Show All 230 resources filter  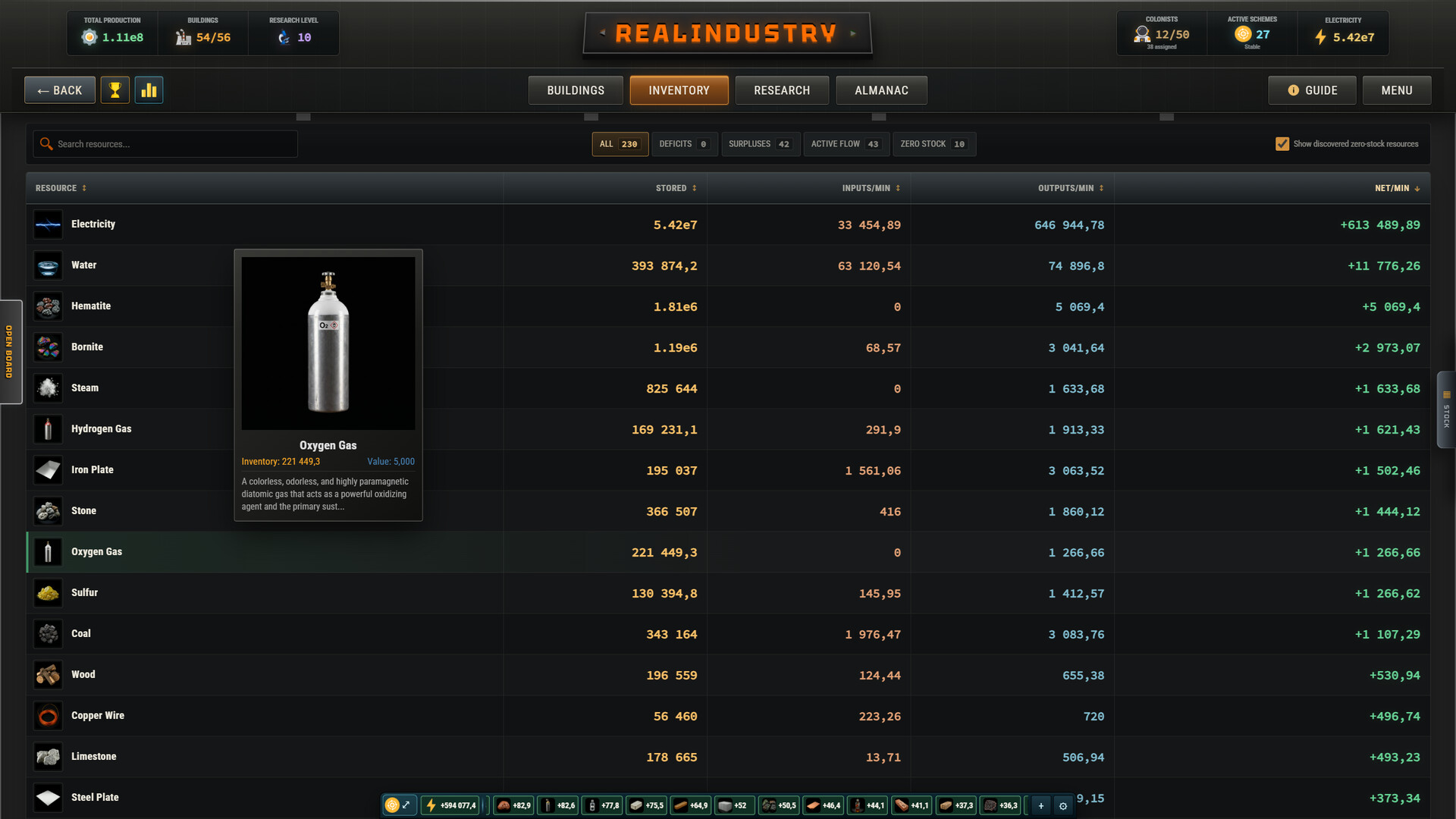[x=620, y=144]
